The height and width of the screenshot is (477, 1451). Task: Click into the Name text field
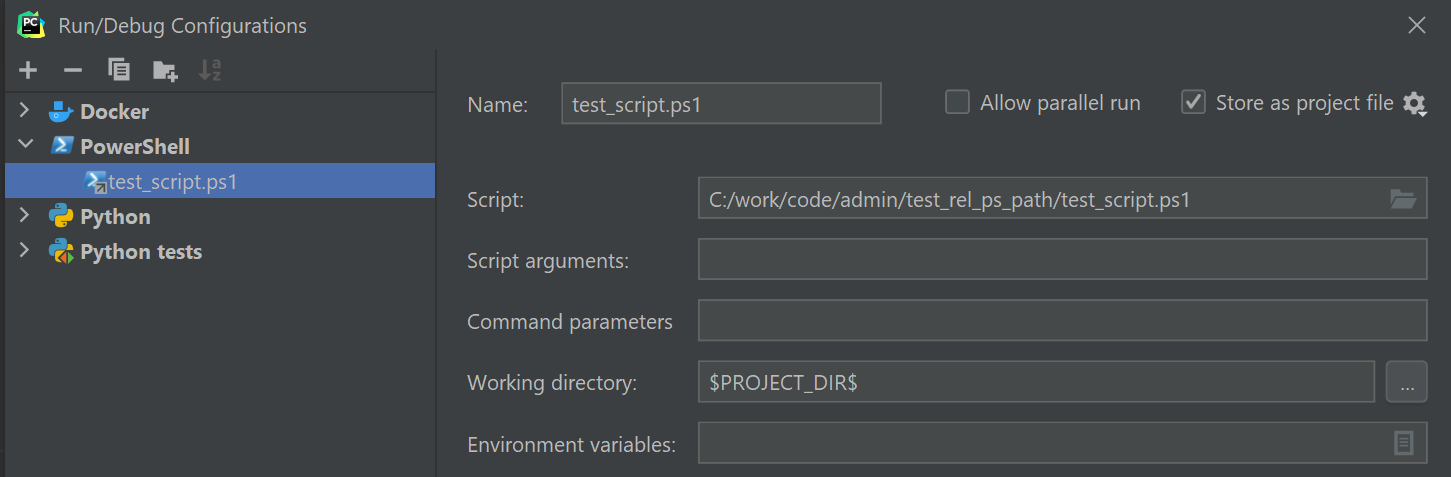pos(721,103)
